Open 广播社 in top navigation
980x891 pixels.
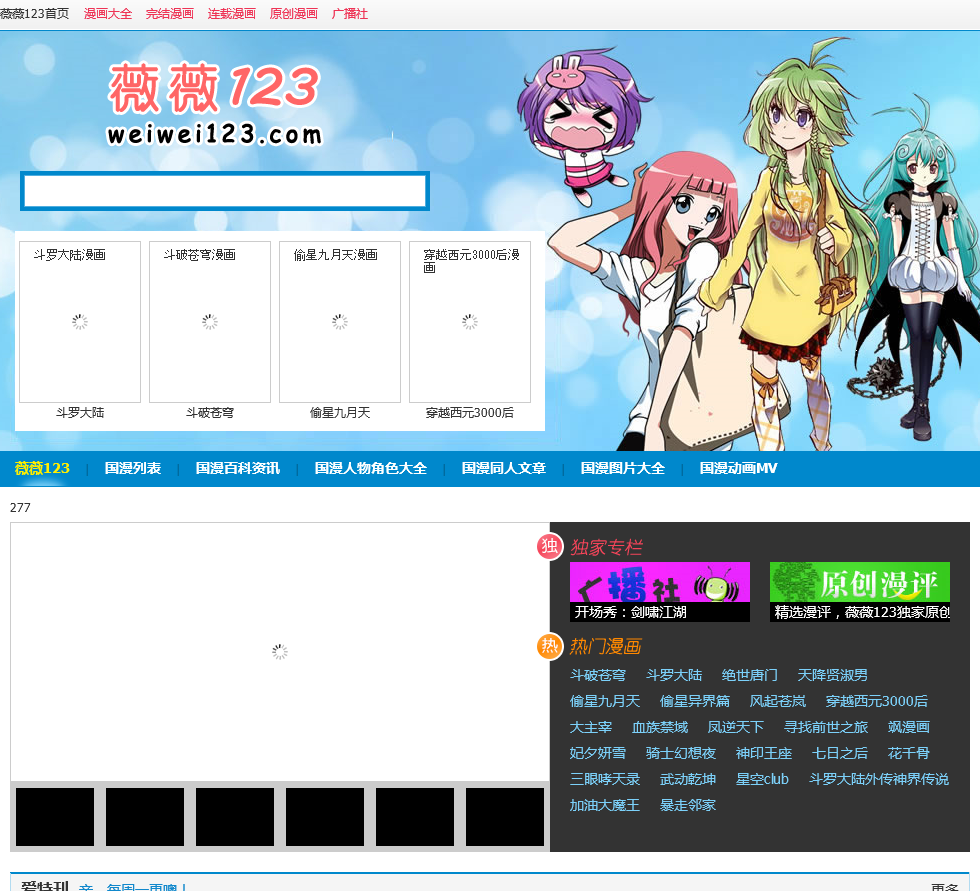[x=349, y=14]
